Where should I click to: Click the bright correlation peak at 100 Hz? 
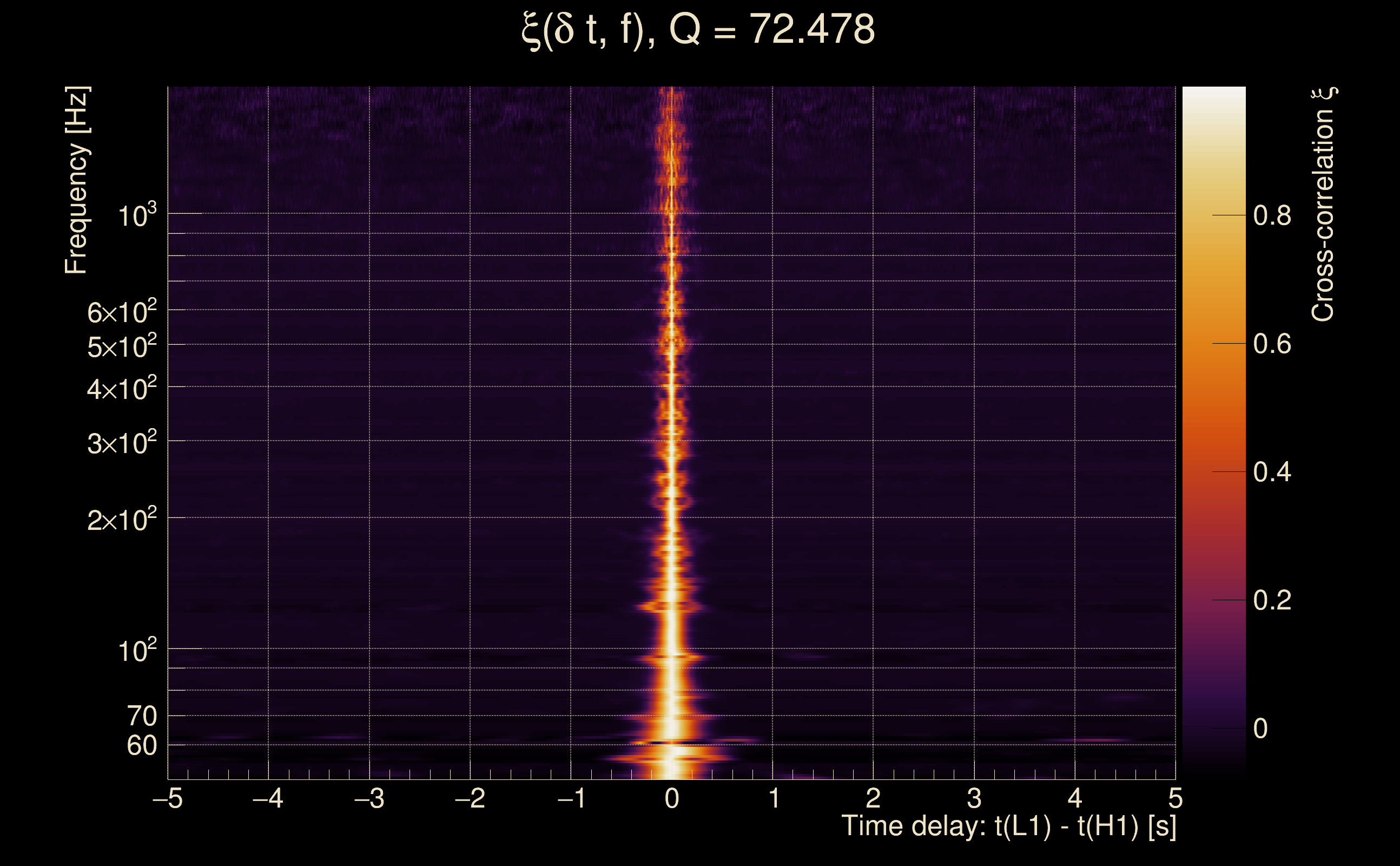(671, 648)
